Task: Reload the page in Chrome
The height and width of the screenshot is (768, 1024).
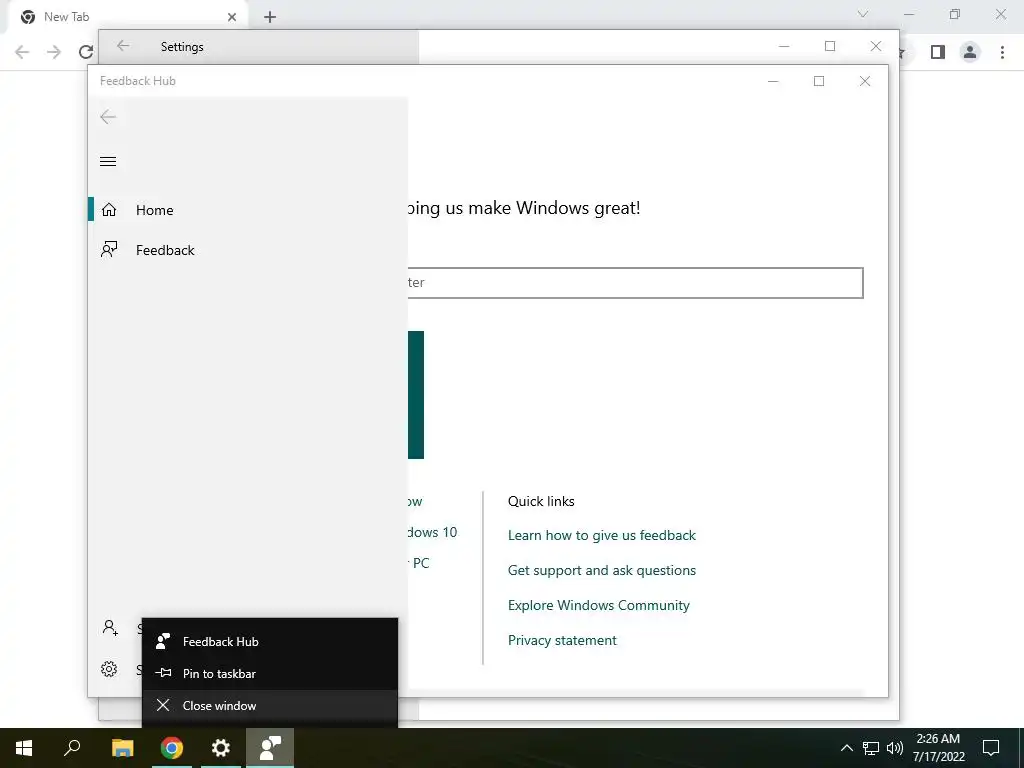Action: (86, 52)
